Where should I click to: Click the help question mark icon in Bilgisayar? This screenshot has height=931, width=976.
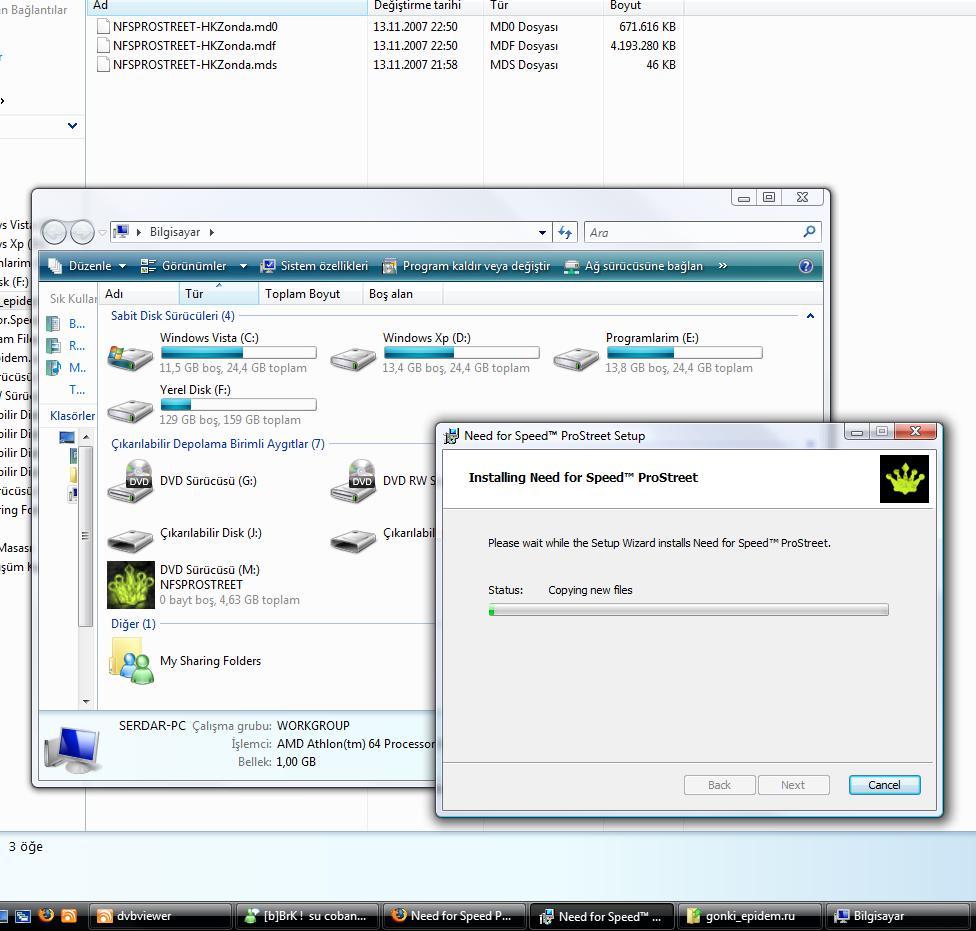(805, 266)
